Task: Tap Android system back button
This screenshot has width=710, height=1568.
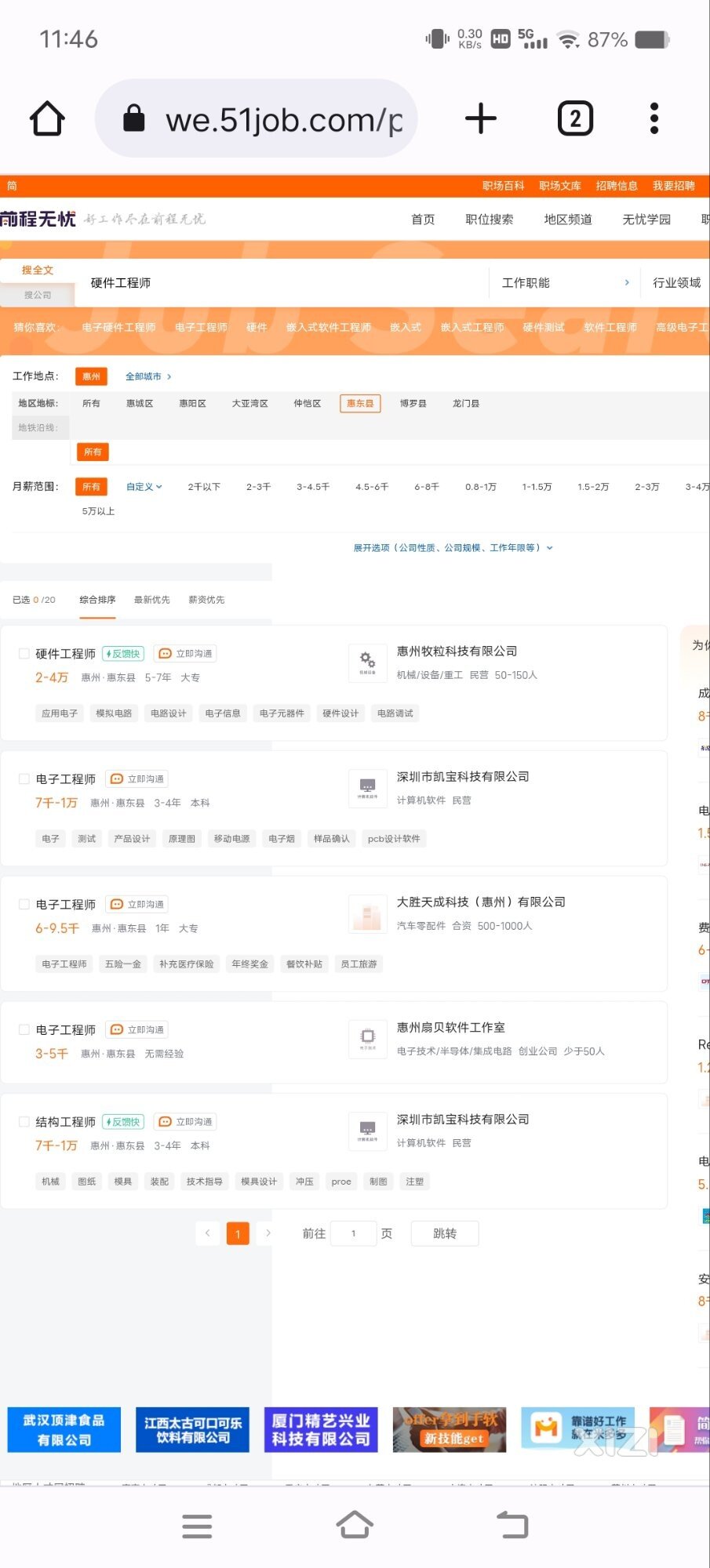Action: (513, 1526)
